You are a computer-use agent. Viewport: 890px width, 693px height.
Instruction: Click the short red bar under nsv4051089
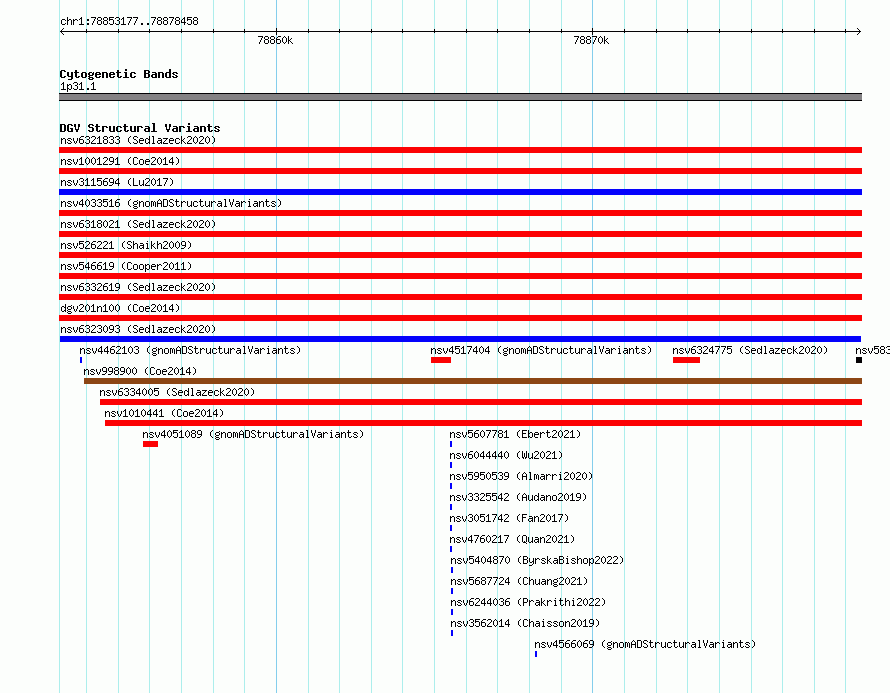(150, 444)
